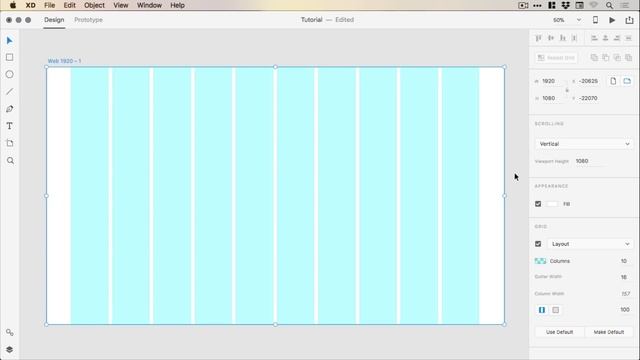Click the Make Default button
Viewport: 640px width, 360px height.
tap(609, 332)
